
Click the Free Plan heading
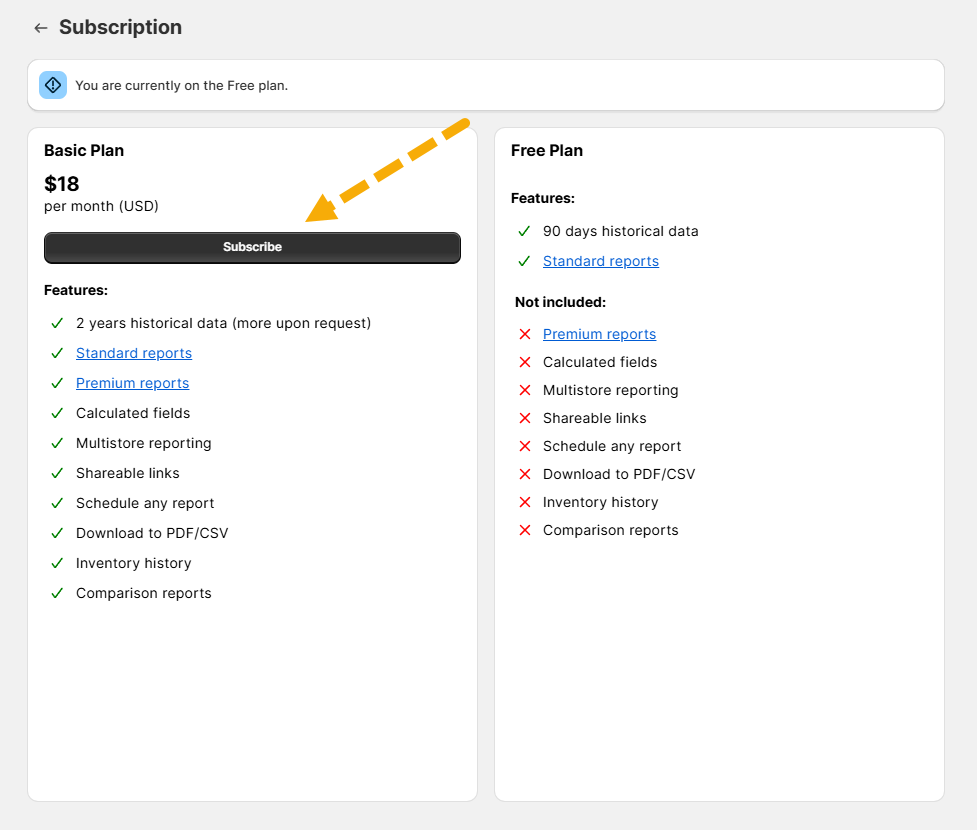[x=547, y=150]
